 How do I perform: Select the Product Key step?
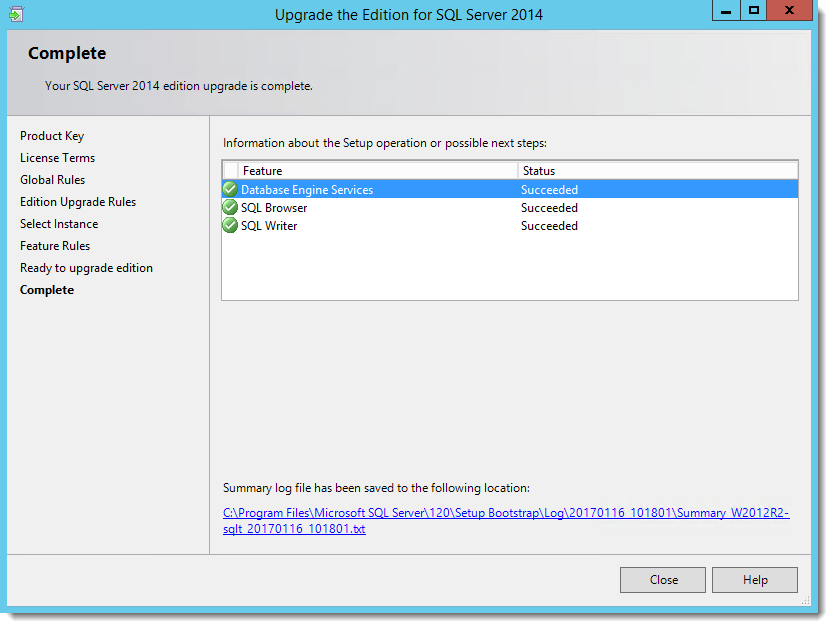tap(52, 136)
